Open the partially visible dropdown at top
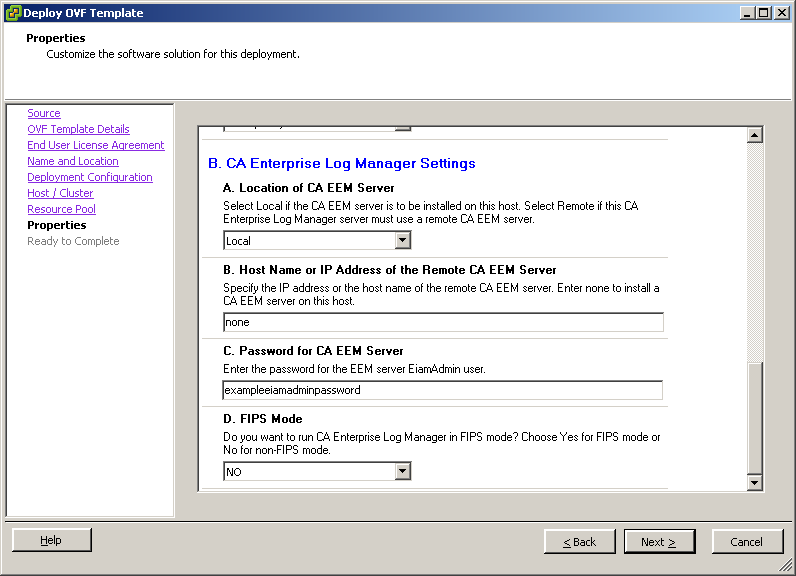The width and height of the screenshot is (796, 576). point(402,128)
